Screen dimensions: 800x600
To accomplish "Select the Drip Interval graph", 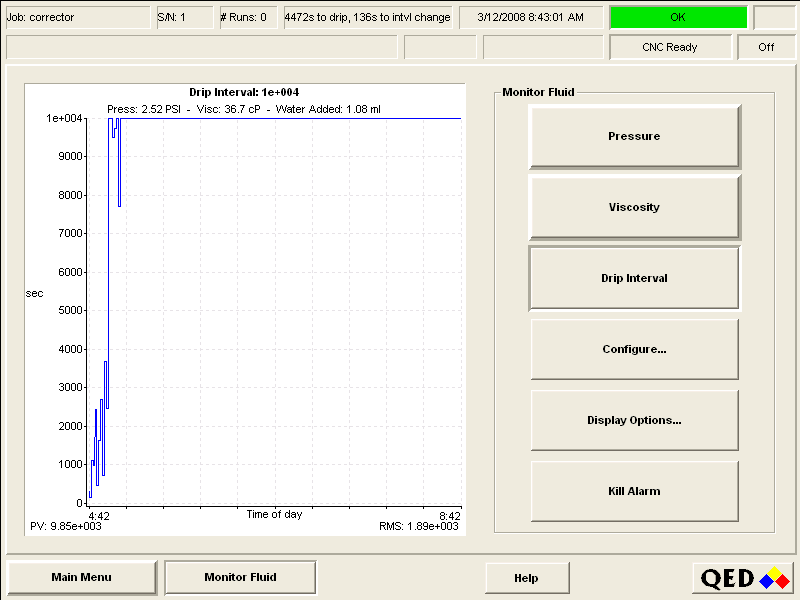I will 634,278.
